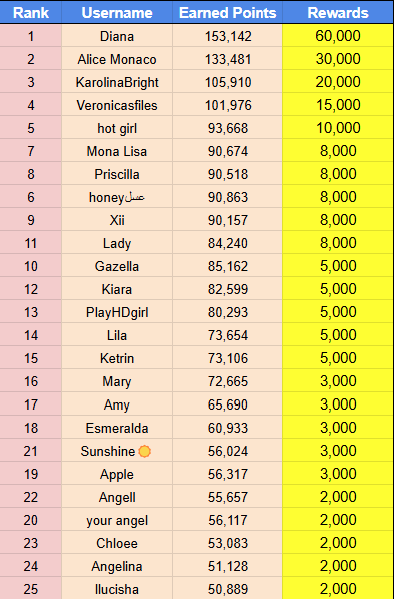Click the your angel username cell
This screenshot has width=394, height=599.
117,520
